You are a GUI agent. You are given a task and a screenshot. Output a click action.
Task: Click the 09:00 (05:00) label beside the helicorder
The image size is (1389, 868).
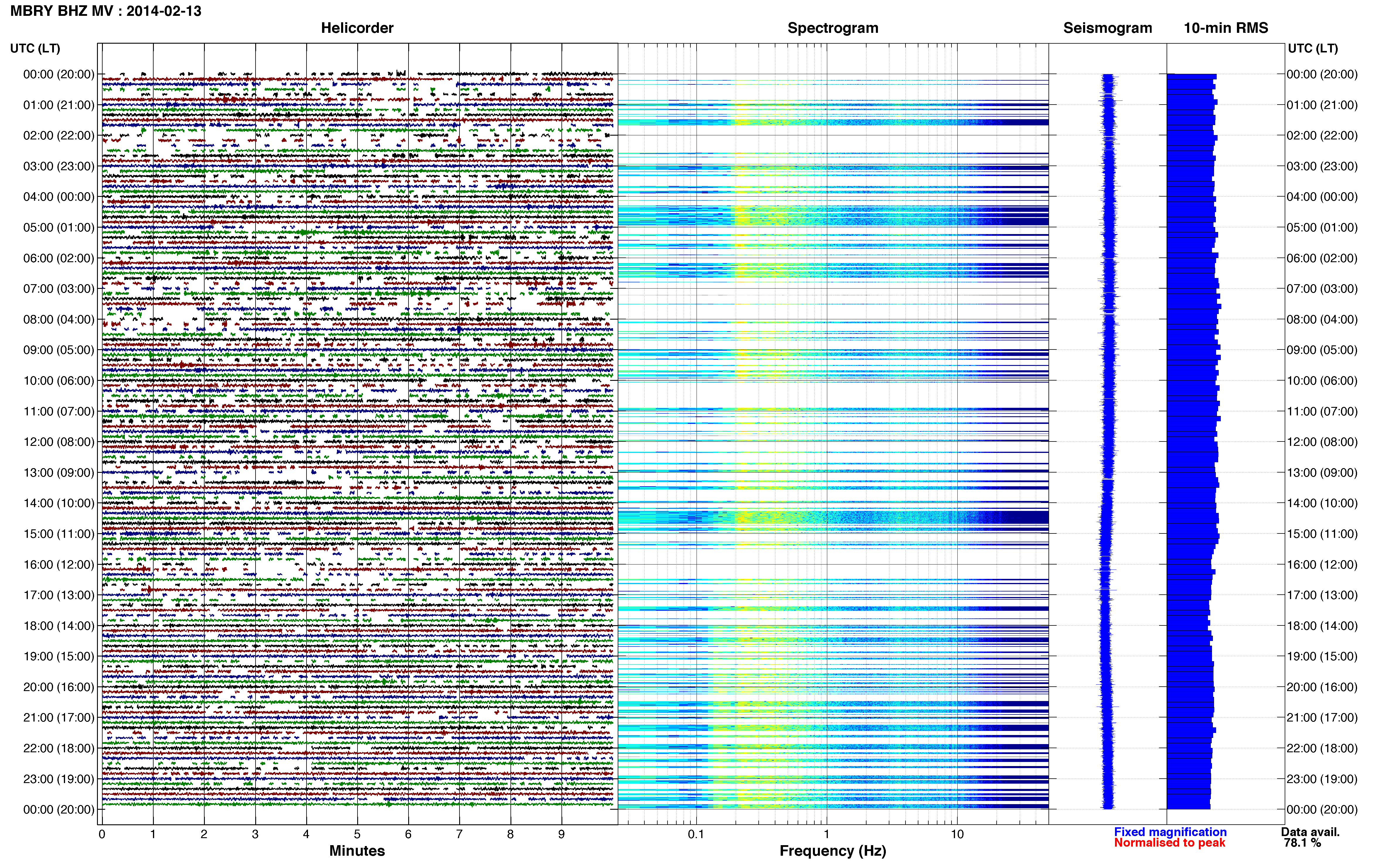(59, 350)
